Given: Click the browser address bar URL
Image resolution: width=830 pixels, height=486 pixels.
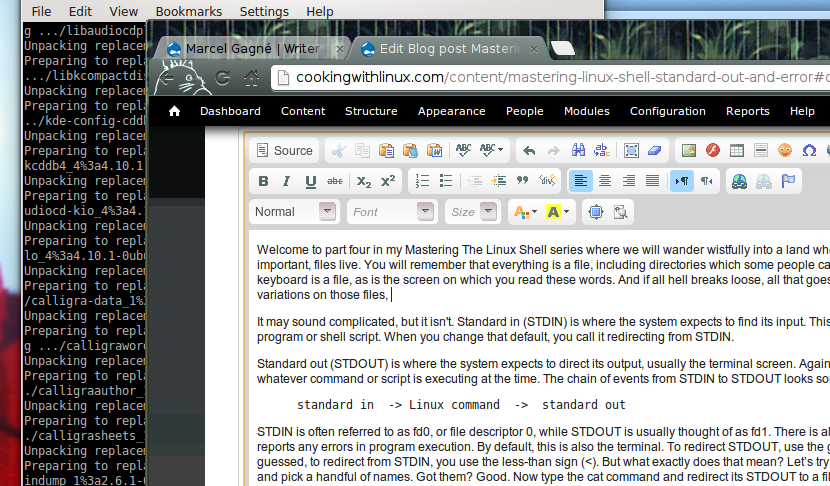Looking at the screenshot, I should click(x=551, y=78).
